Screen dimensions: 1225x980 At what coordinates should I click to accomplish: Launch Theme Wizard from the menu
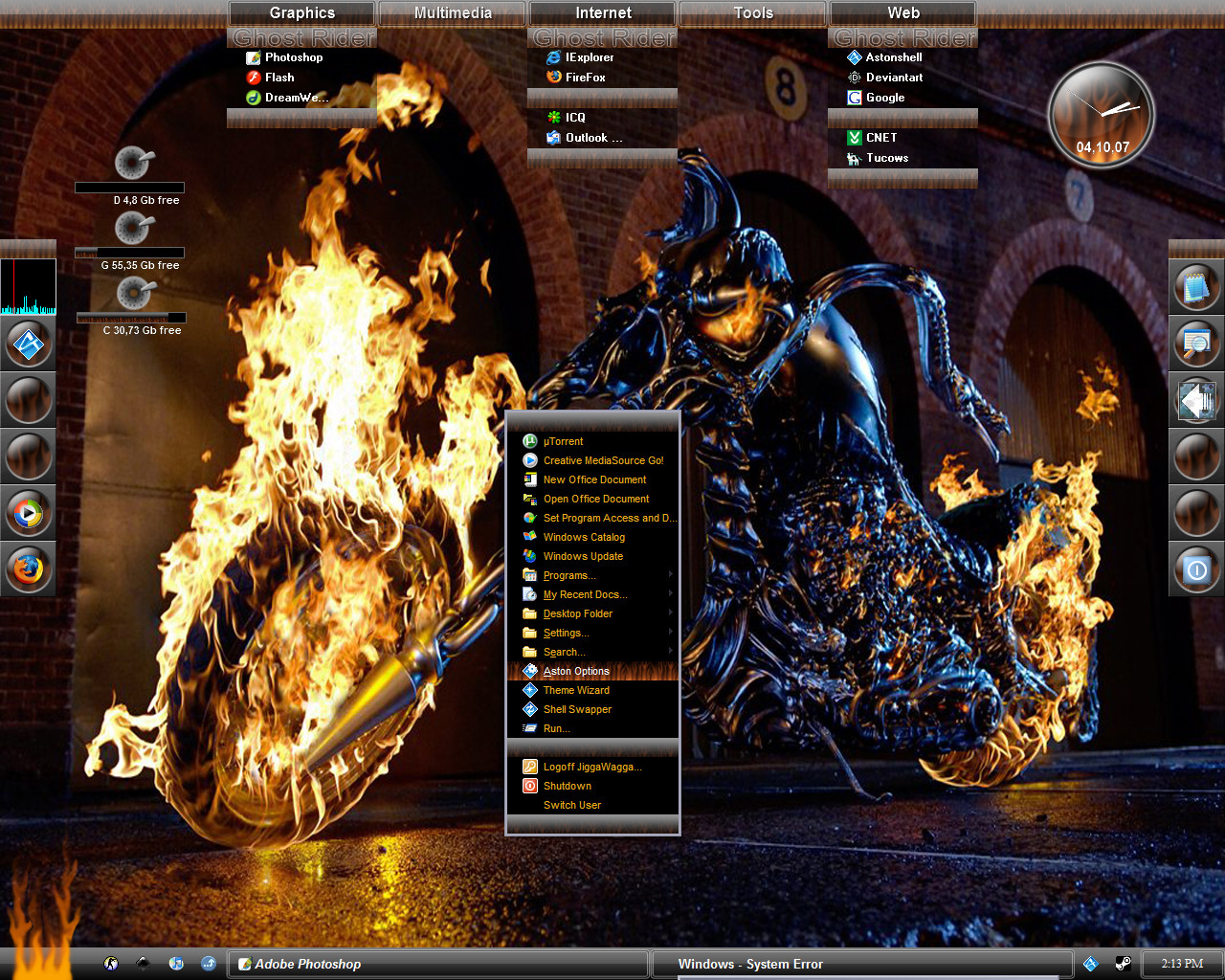592,690
